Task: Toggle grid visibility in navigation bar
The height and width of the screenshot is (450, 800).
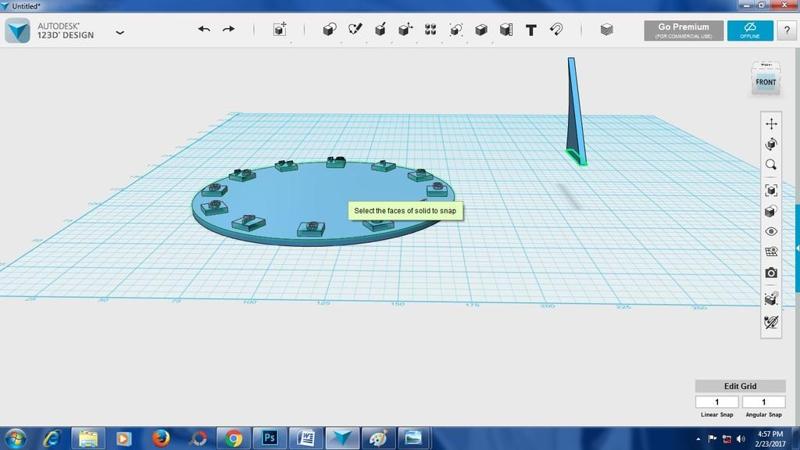Action: click(771, 252)
